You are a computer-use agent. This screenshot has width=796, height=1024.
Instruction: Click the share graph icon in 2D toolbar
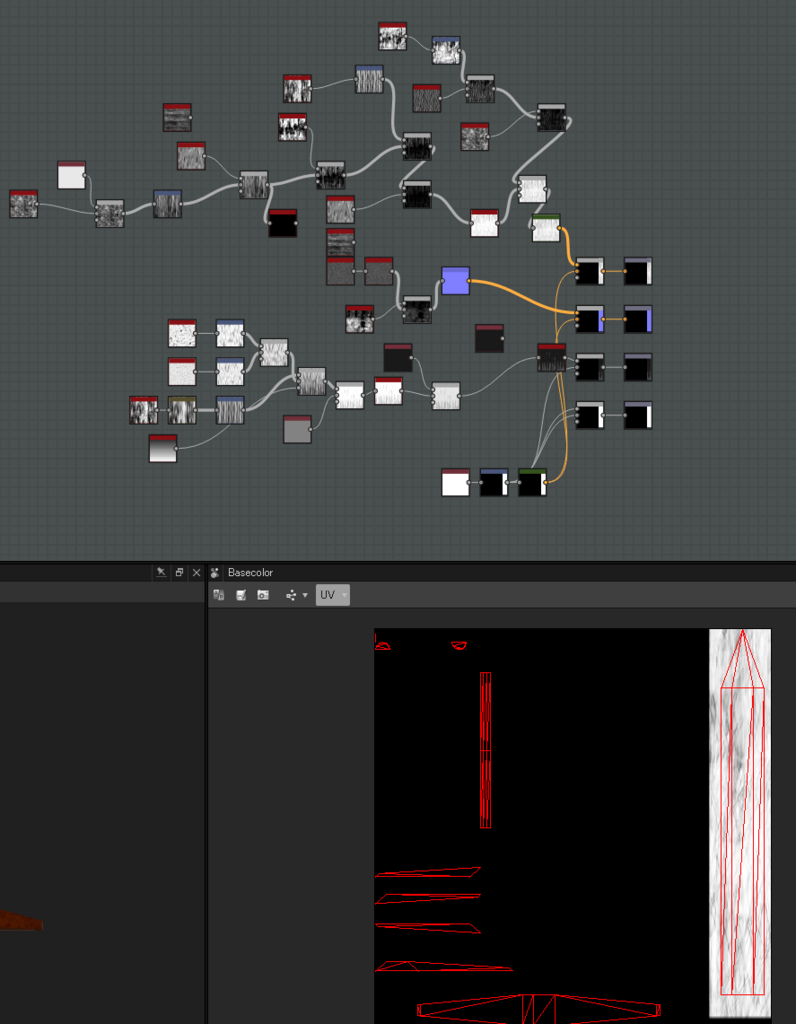point(291,595)
